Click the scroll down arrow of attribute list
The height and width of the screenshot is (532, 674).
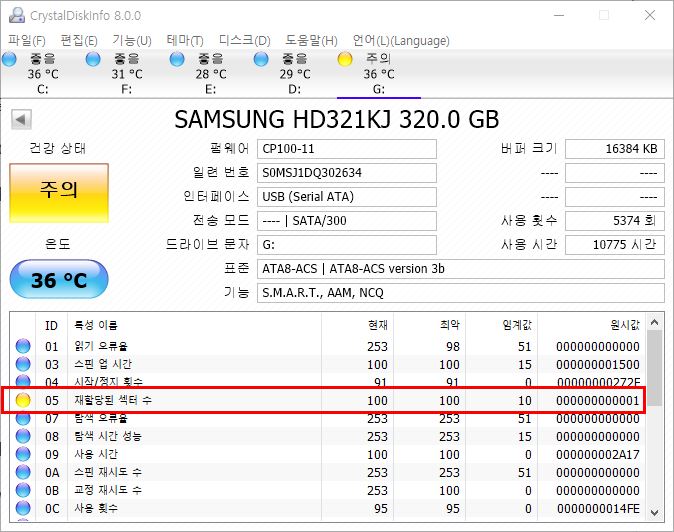[655, 513]
